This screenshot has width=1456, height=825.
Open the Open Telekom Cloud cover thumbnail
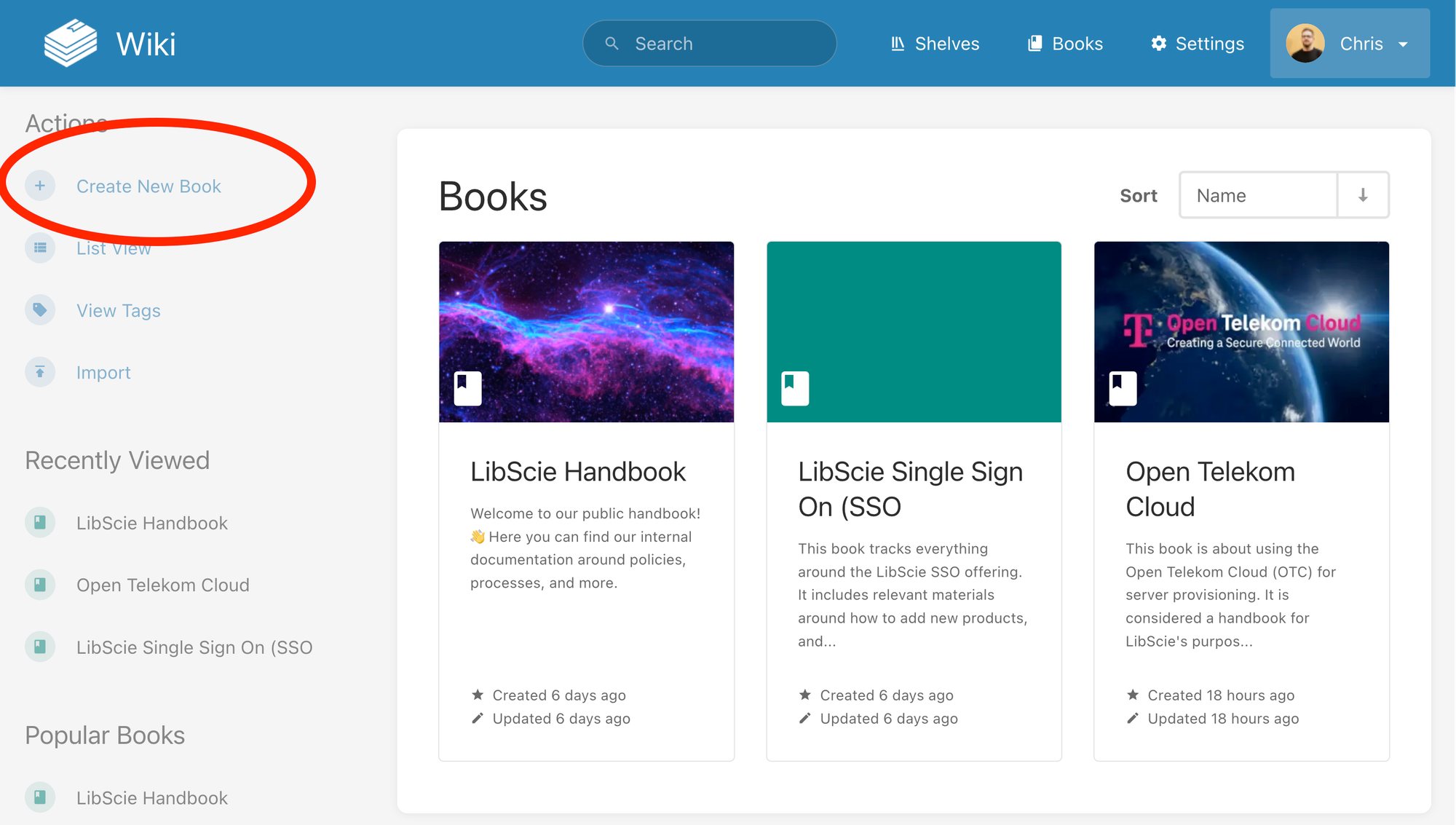1241,331
